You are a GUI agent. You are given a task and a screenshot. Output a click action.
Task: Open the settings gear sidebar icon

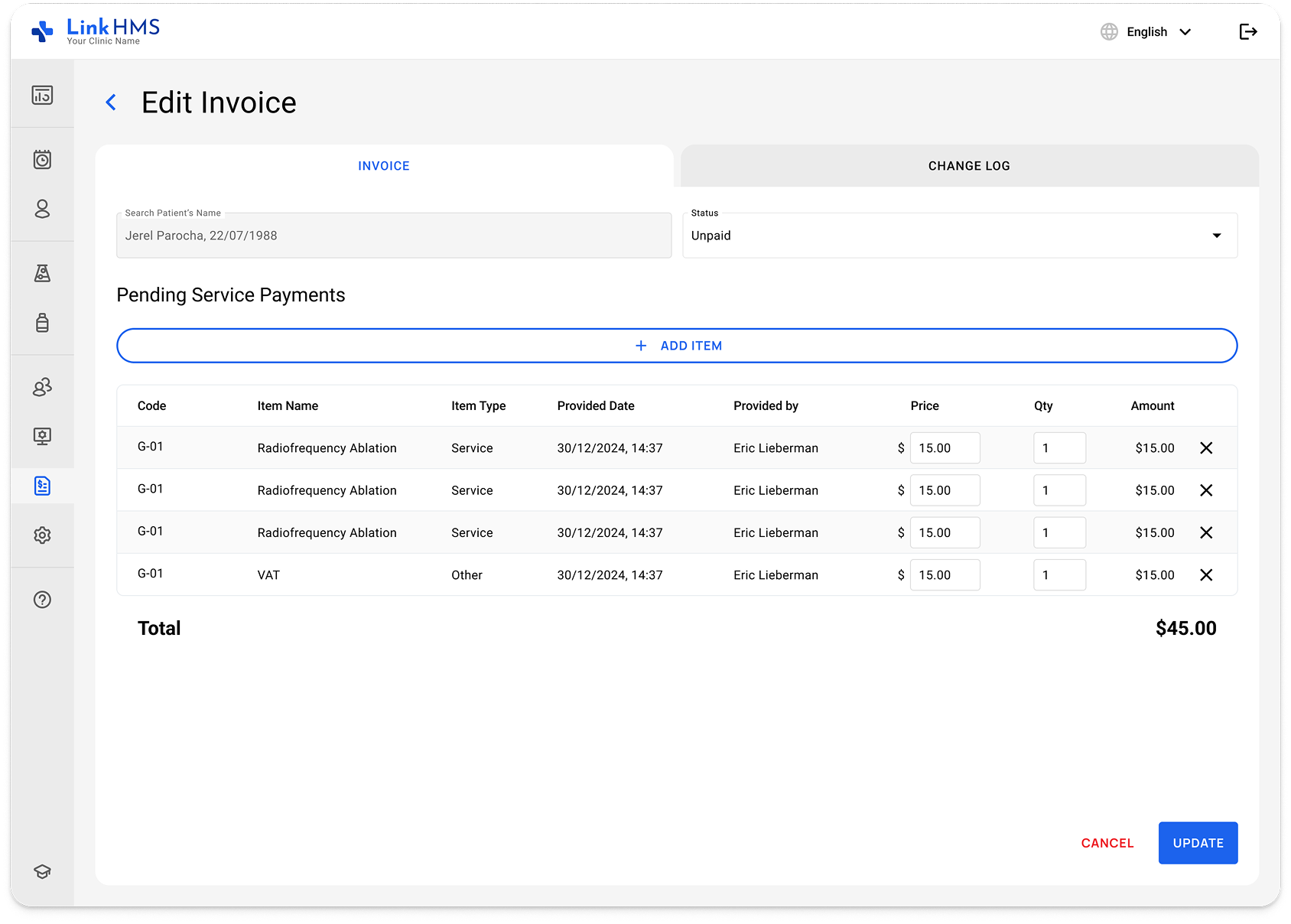(42, 535)
